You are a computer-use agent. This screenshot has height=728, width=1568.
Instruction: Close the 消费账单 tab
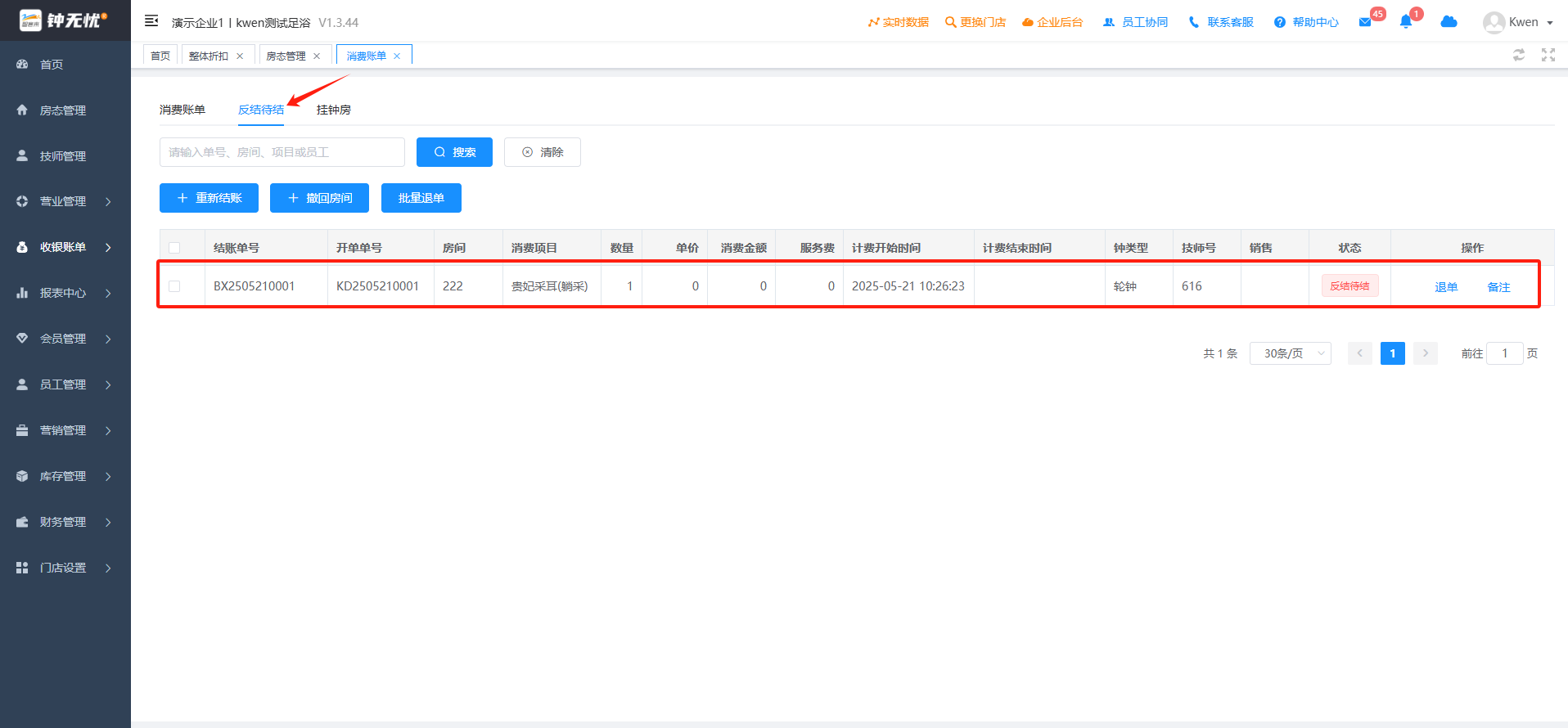tap(397, 56)
